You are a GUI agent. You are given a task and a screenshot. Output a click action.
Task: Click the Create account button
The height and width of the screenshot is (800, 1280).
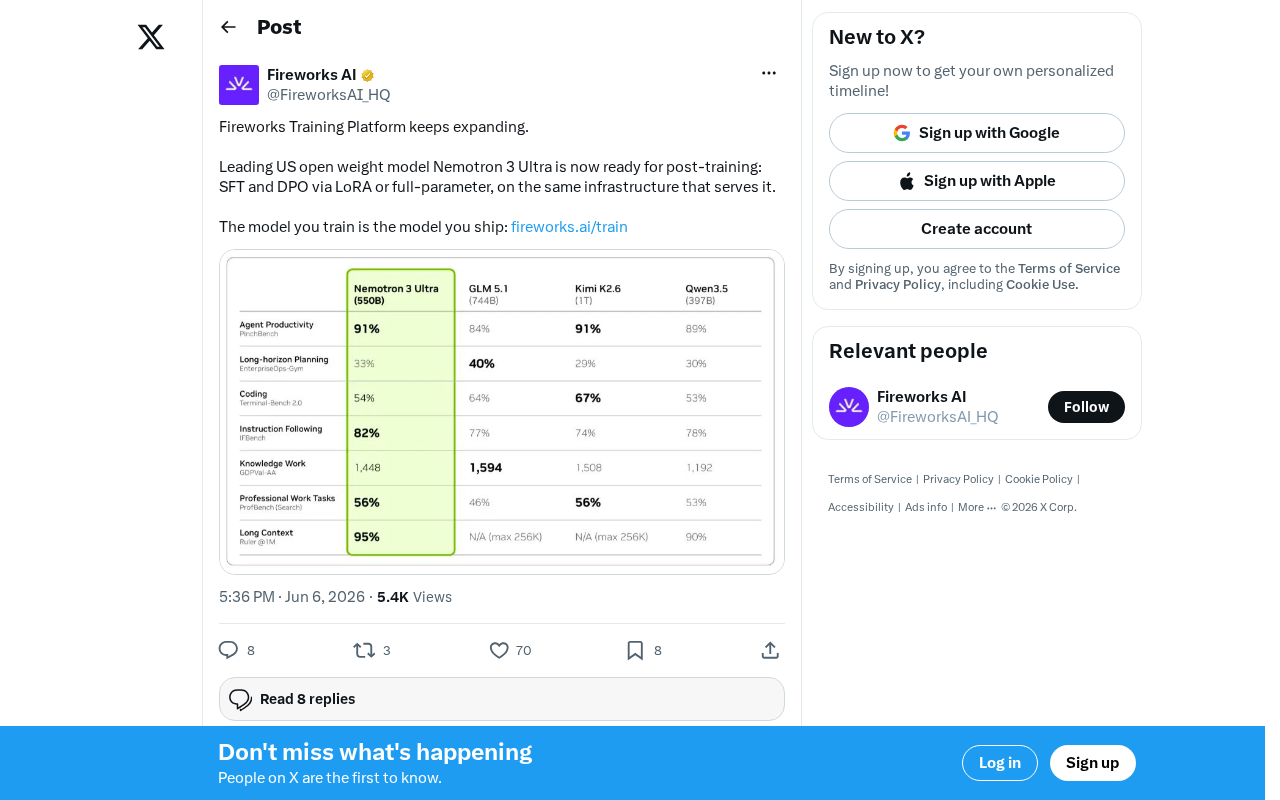pos(977,229)
